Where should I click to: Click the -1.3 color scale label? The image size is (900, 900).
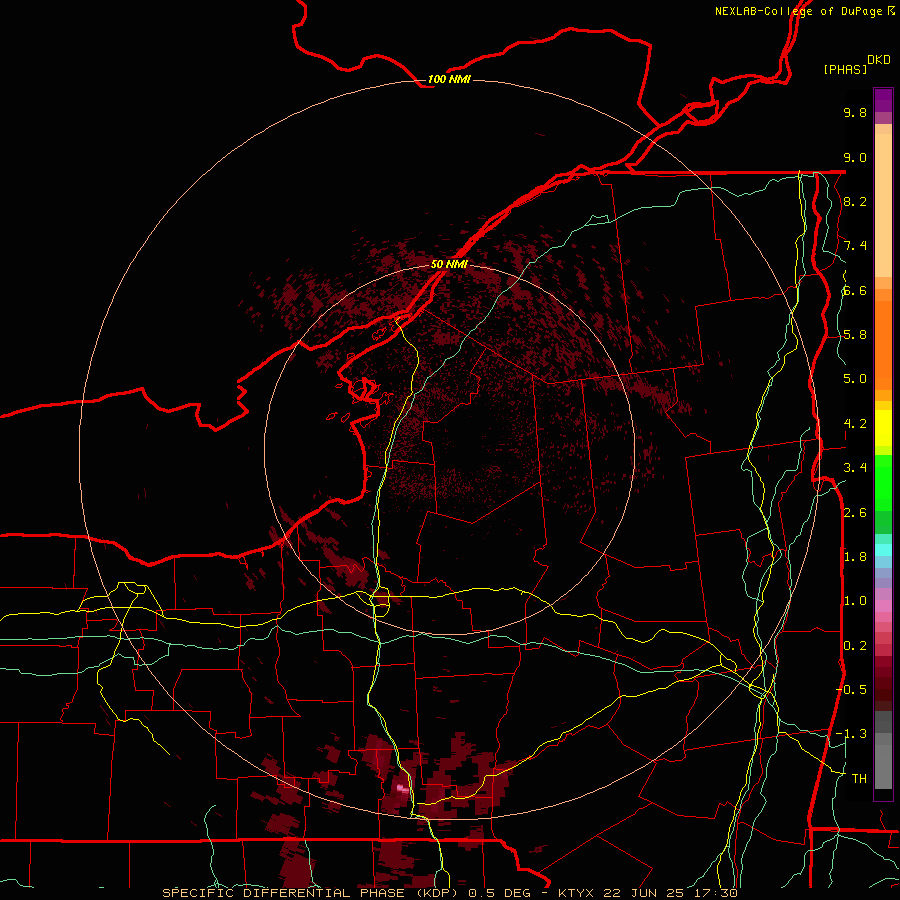point(851,734)
